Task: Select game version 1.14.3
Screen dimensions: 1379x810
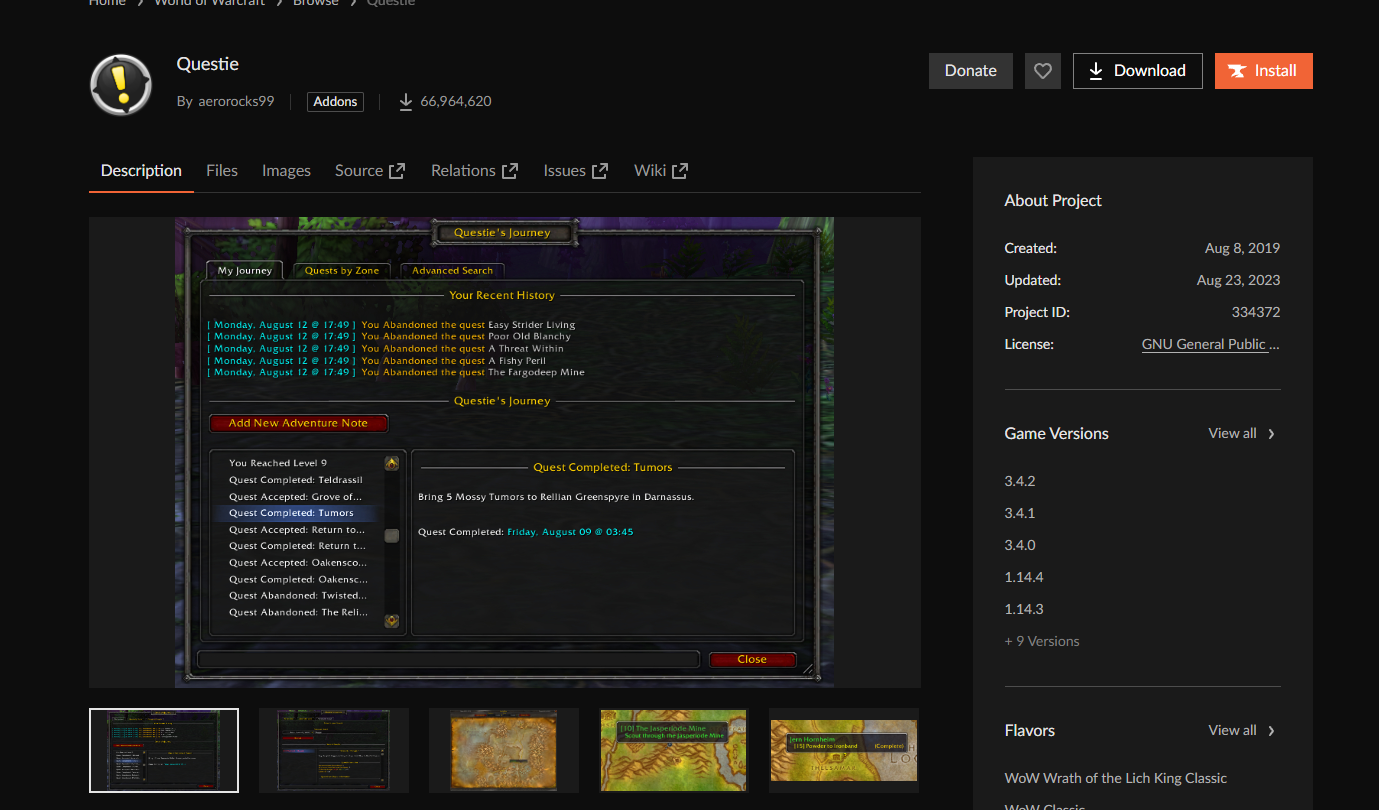Action: point(1024,609)
